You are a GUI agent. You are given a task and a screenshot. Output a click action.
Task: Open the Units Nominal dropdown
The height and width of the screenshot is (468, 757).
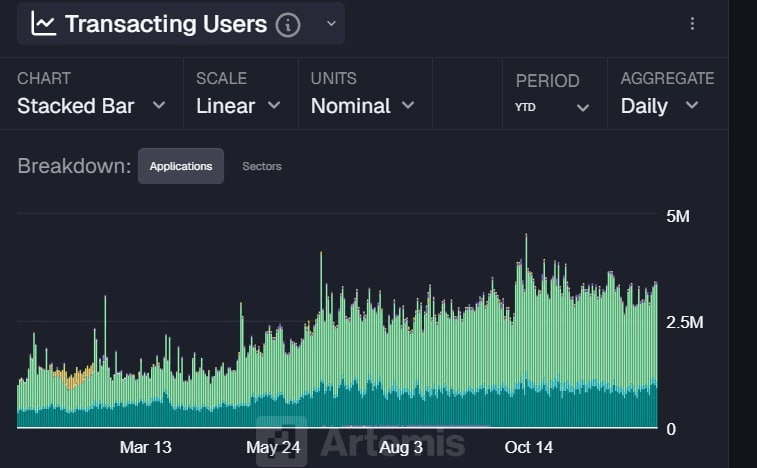(362, 105)
